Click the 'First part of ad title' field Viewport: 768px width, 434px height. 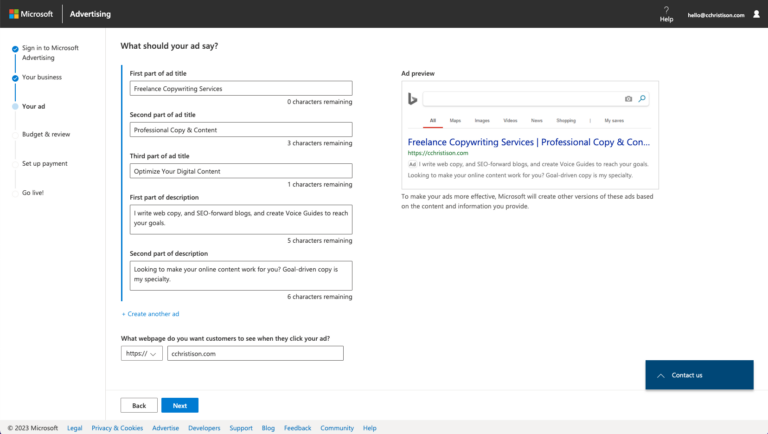(x=241, y=89)
